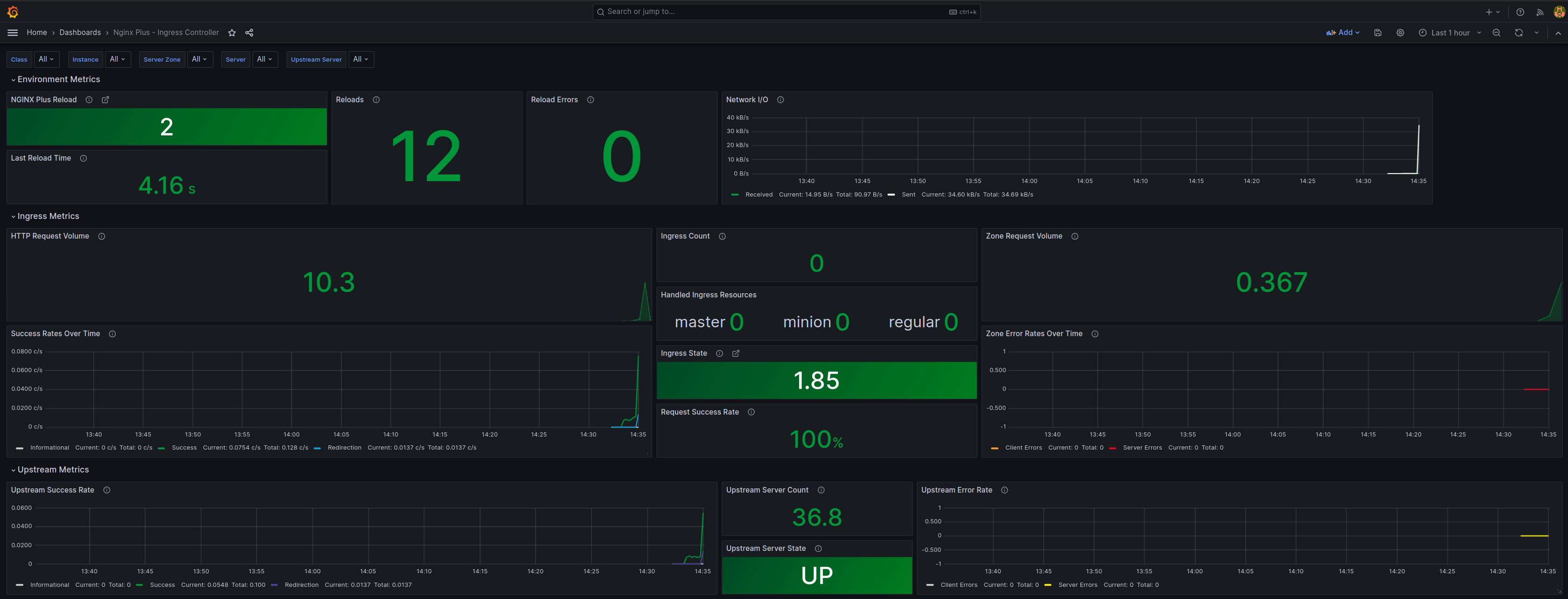The image size is (1568, 599).
Task: Focus the Search or jump to field
Action: (787, 12)
